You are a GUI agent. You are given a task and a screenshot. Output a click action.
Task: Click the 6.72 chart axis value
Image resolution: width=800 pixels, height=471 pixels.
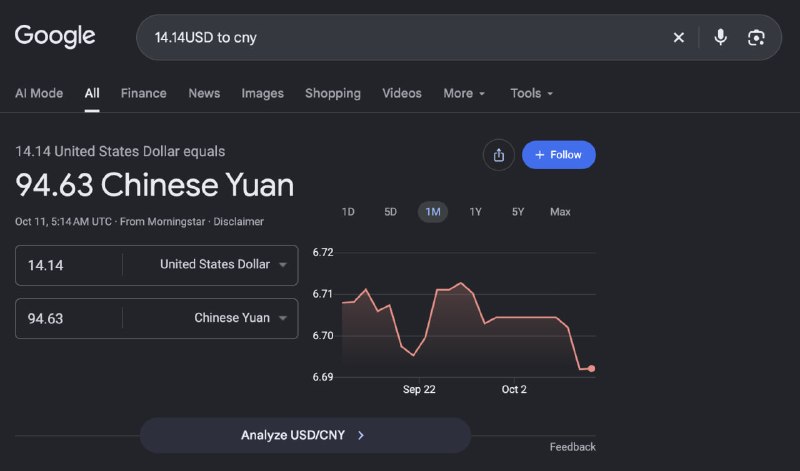point(322,252)
